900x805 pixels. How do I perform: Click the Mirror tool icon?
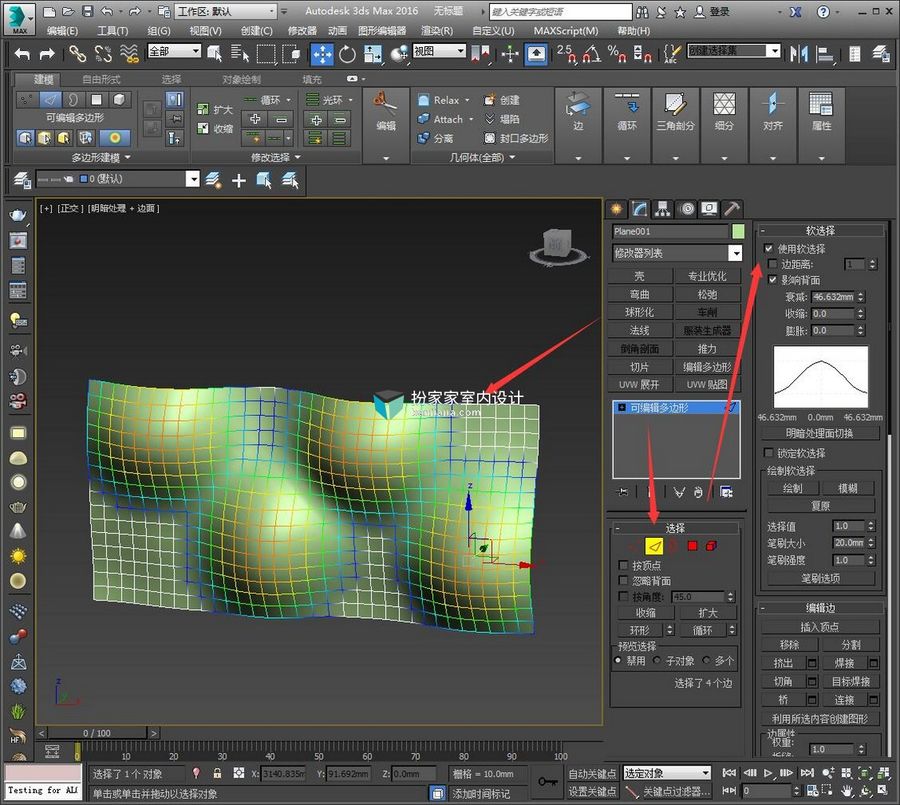pyautogui.click(x=798, y=54)
